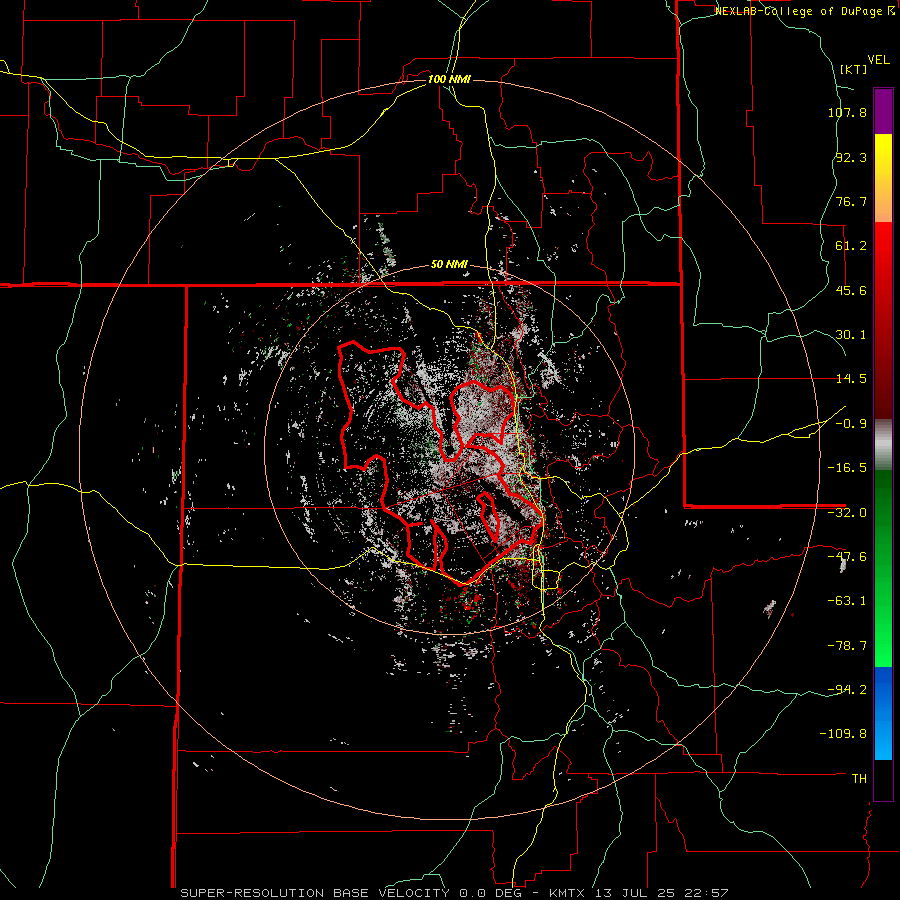The height and width of the screenshot is (900, 900).
Task: Click the 14.5 velocity scale value
Action: tap(851, 379)
